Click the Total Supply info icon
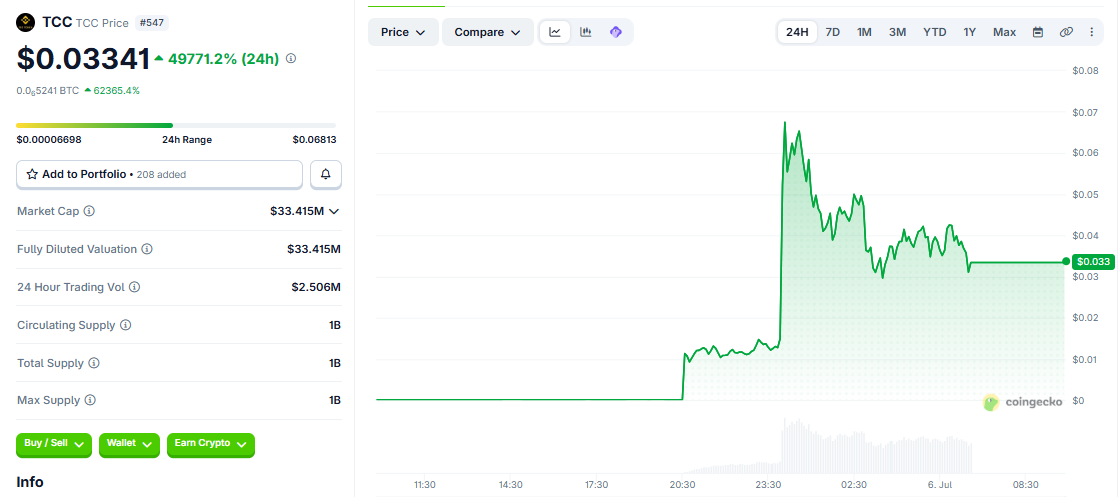1119x497 pixels. coord(94,363)
